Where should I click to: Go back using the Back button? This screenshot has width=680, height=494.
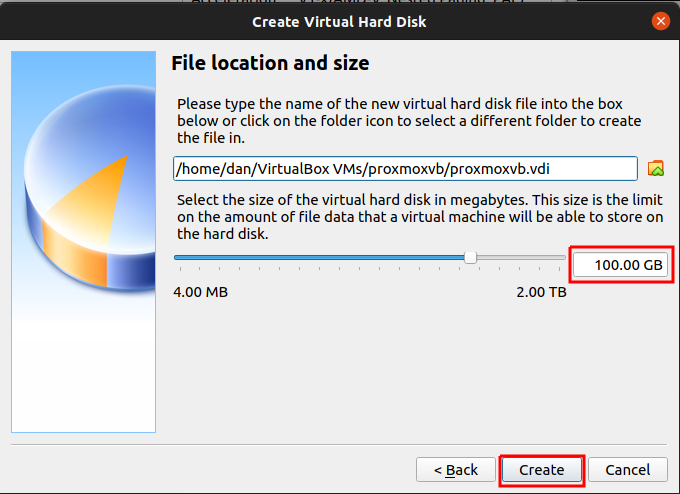[x=455, y=469]
